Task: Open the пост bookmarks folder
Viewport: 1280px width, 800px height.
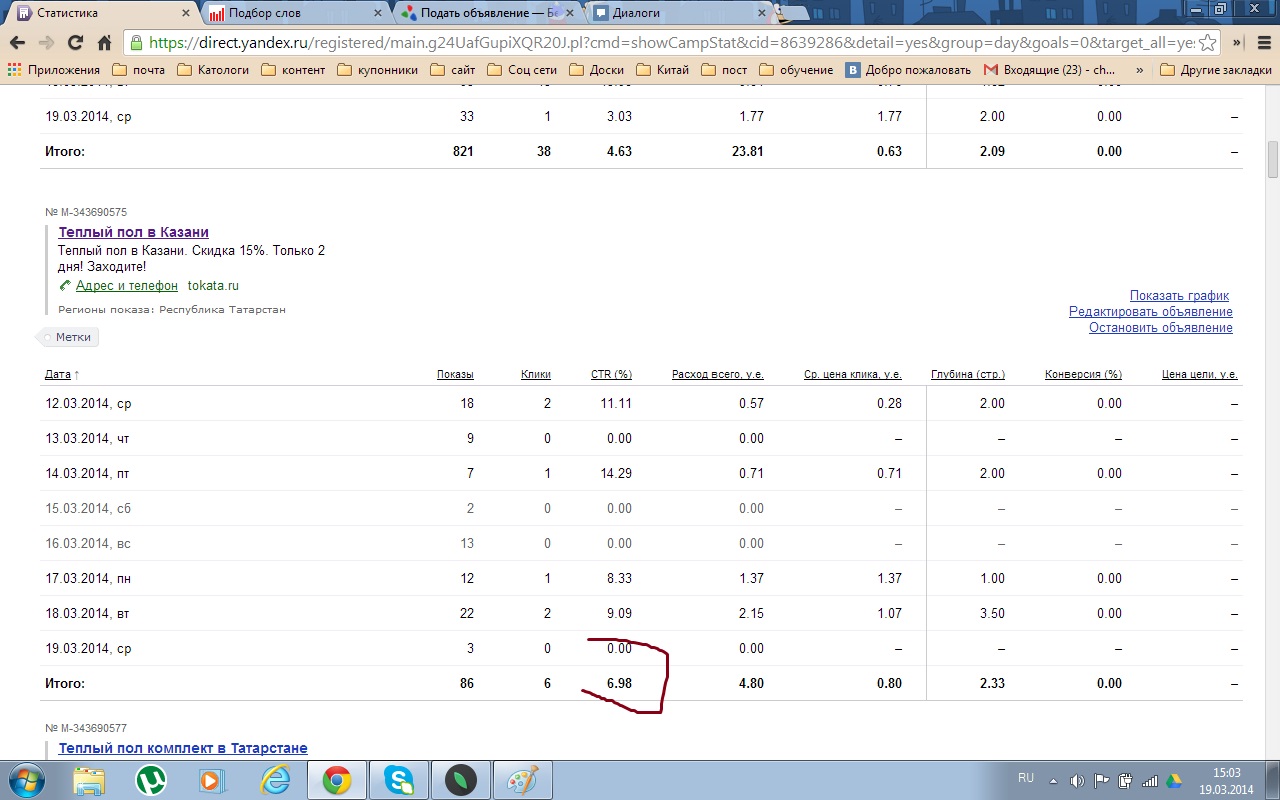Action: [725, 70]
